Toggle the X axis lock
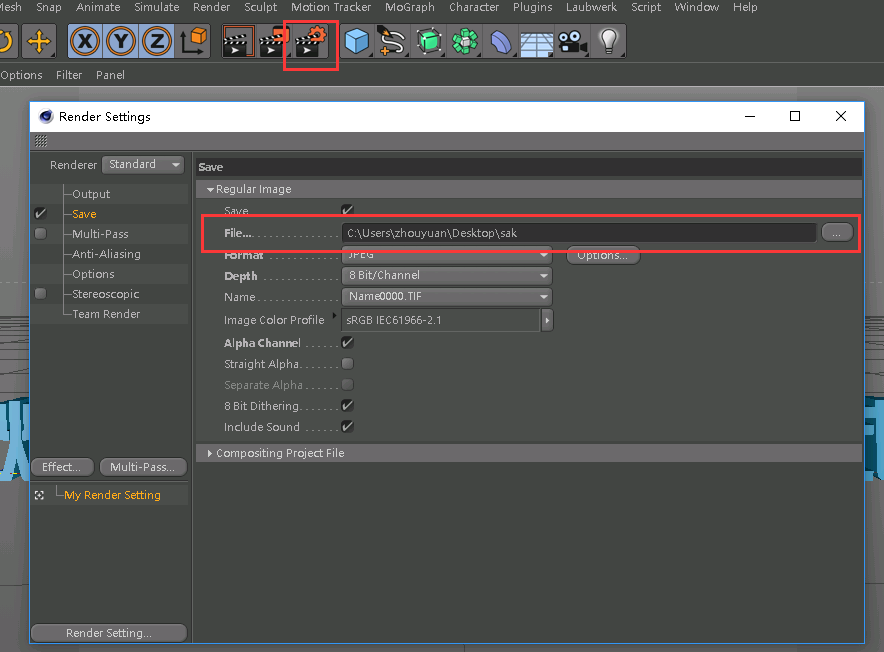Screen dimensions: 884x652 click(x=87, y=42)
